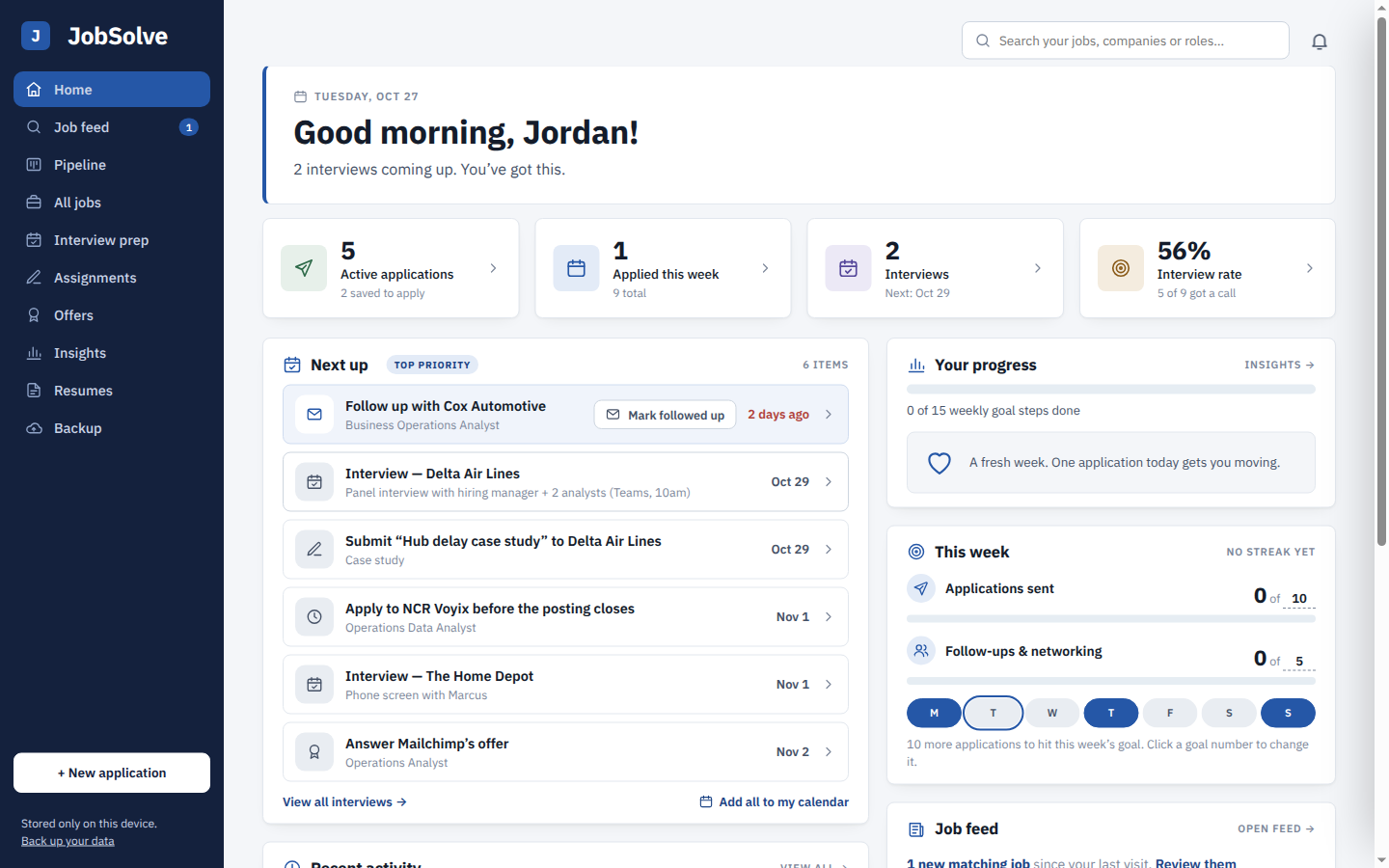Click the paper plane icon beside Applications sent

click(x=921, y=588)
